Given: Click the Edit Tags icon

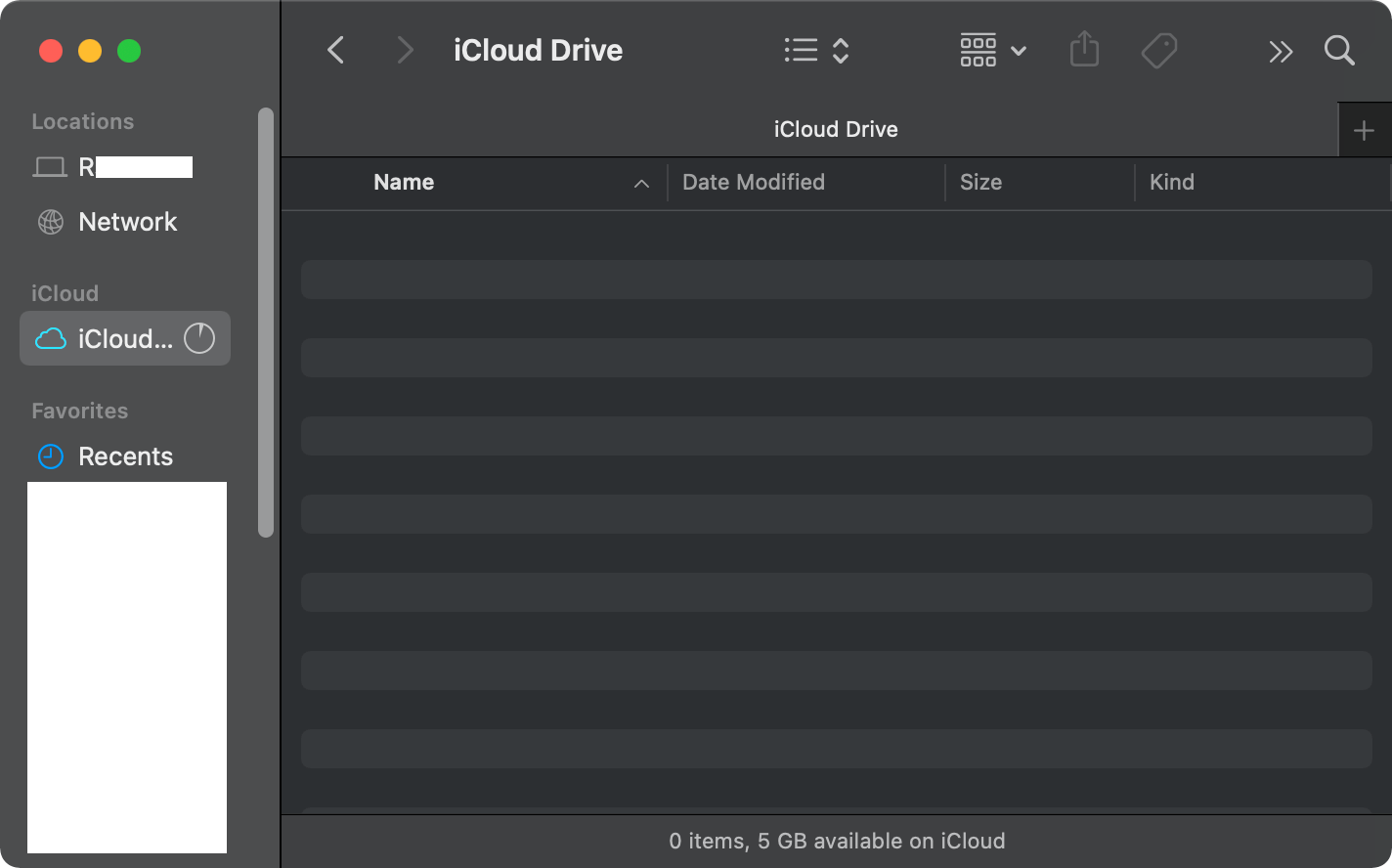Looking at the screenshot, I should pos(1159,50).
